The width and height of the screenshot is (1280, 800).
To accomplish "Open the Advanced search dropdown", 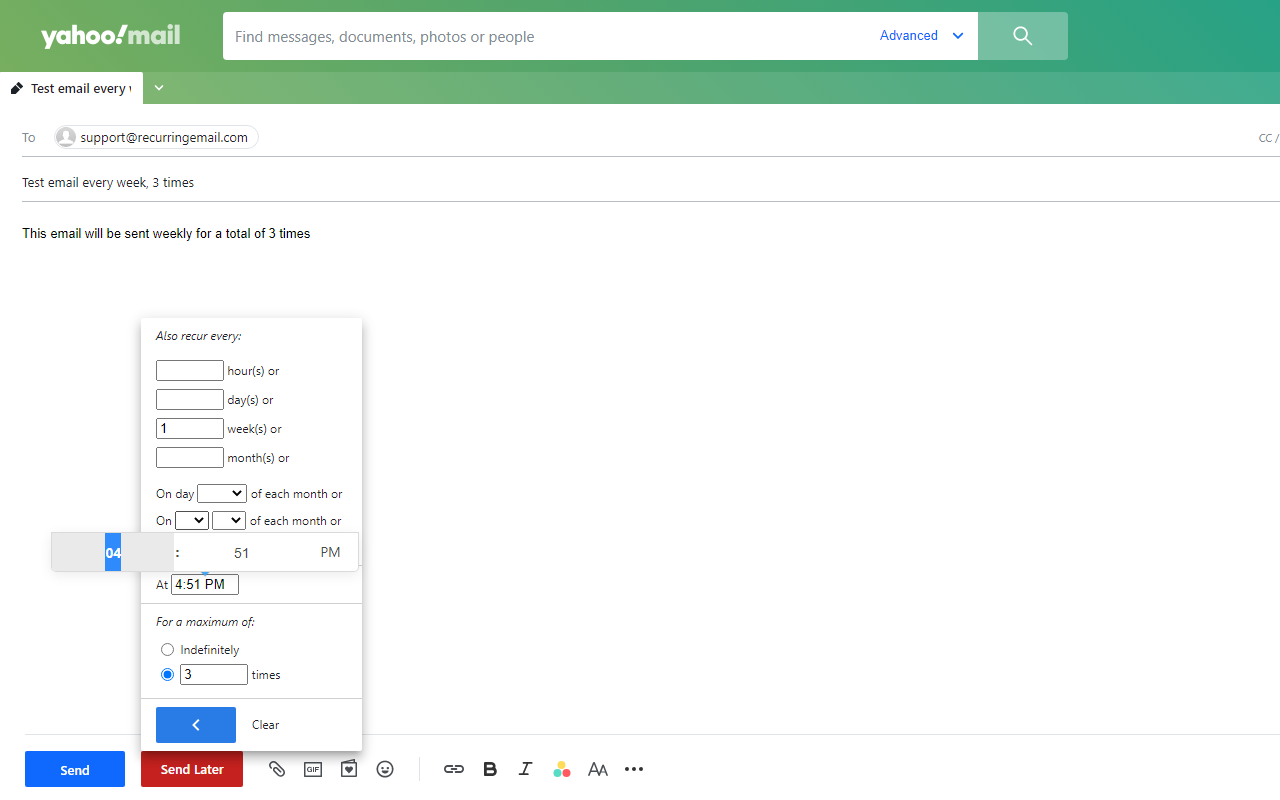I will (x=921, y=35).
